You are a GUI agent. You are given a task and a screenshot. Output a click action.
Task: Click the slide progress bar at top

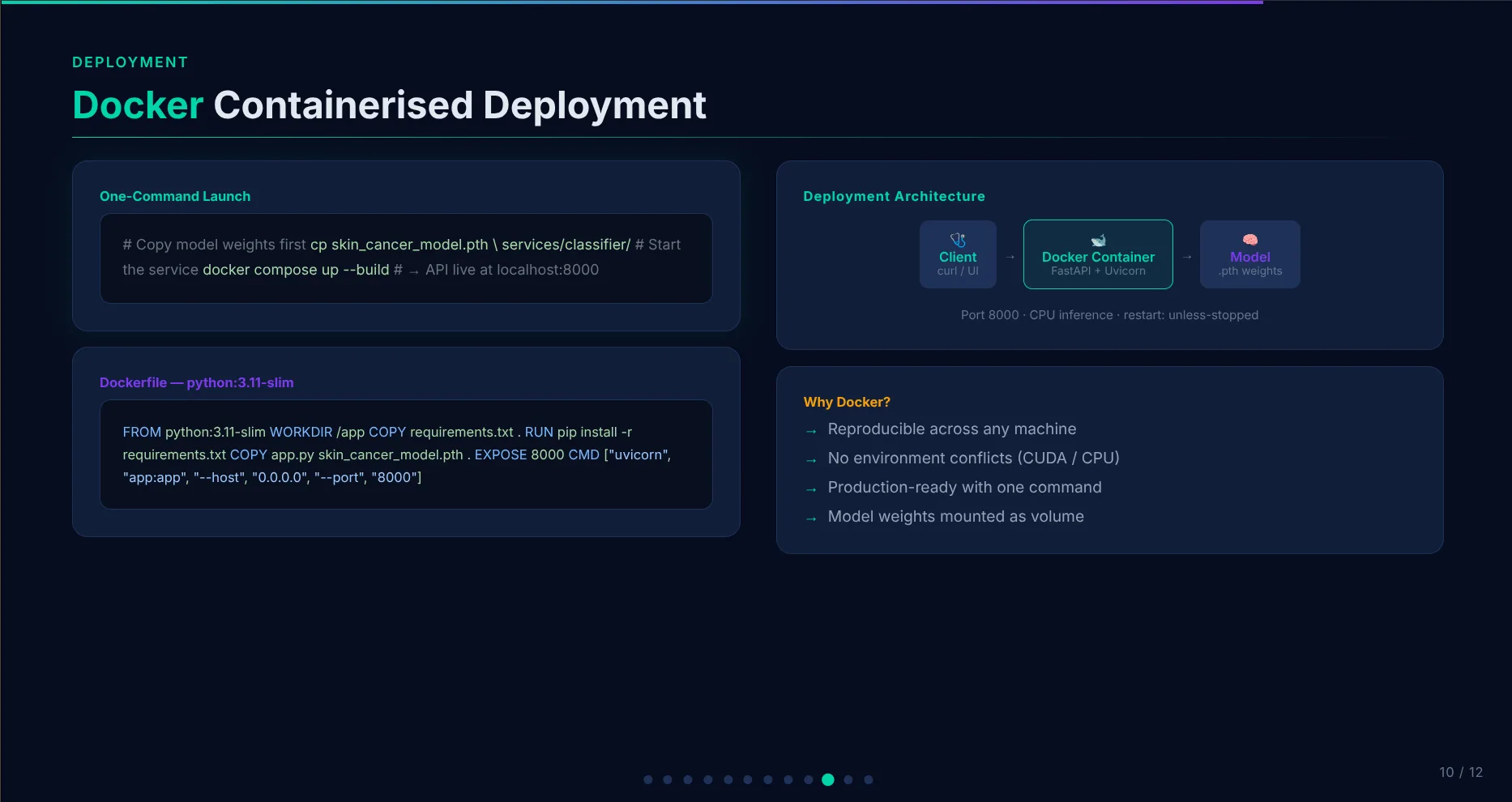coord(632,2)
